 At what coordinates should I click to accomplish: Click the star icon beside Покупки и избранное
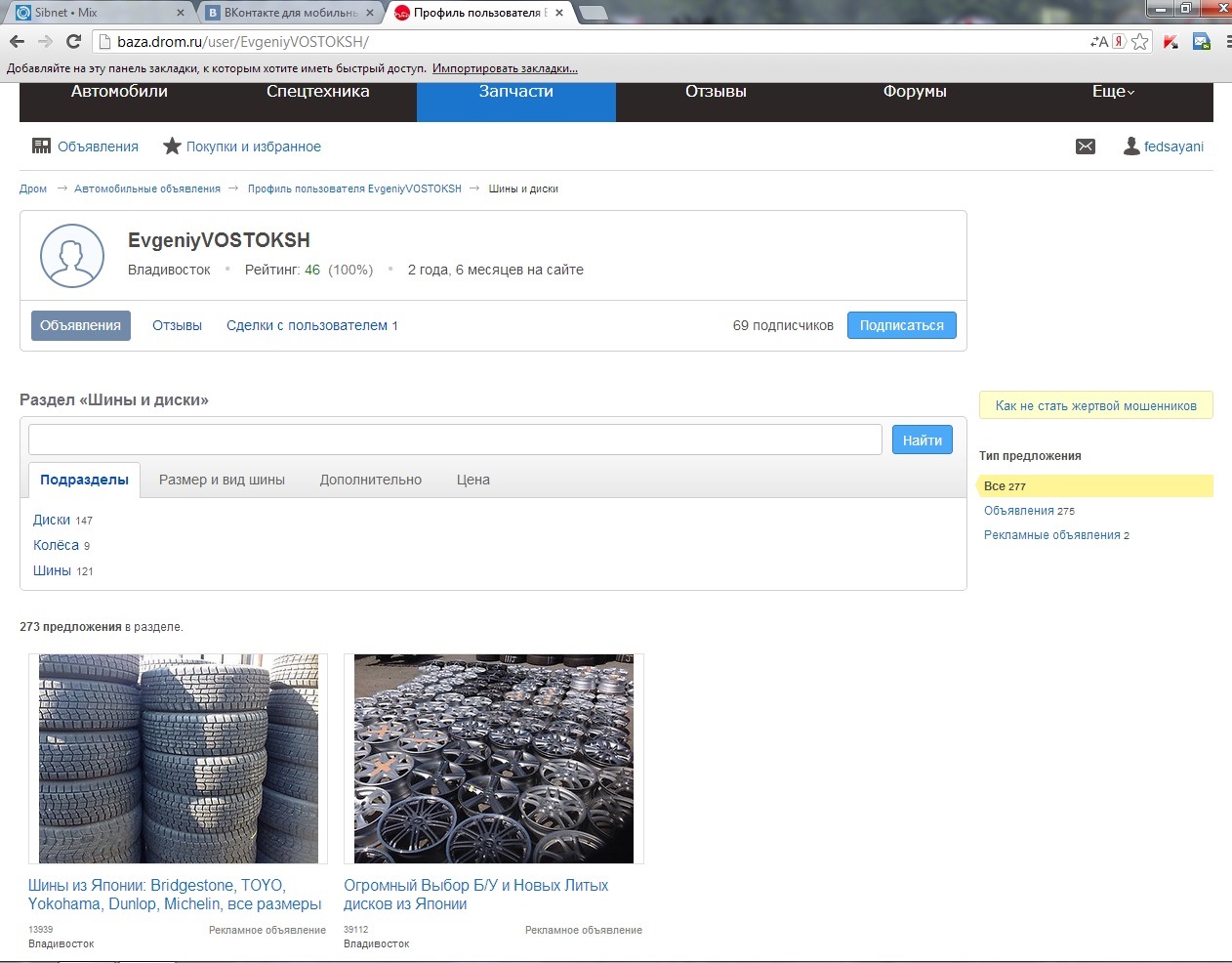[172, 146]
